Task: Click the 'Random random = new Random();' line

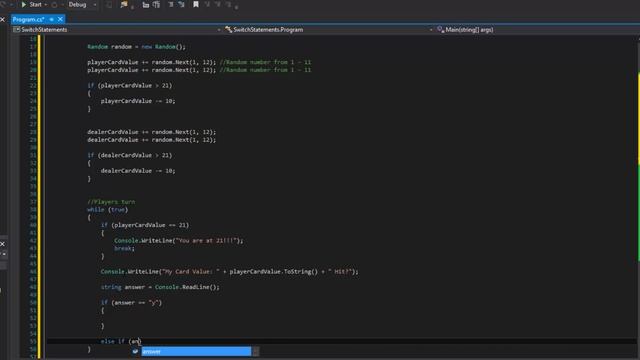Action: coord(136,47)
